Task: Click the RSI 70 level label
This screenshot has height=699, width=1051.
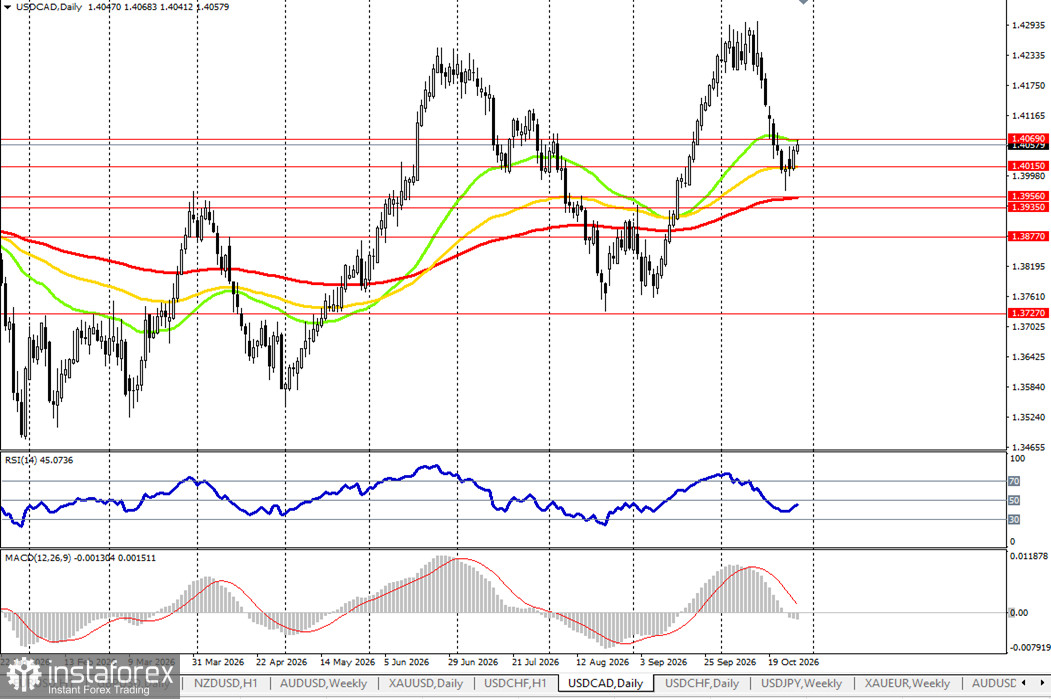Action: click(x=1014, y=481)
